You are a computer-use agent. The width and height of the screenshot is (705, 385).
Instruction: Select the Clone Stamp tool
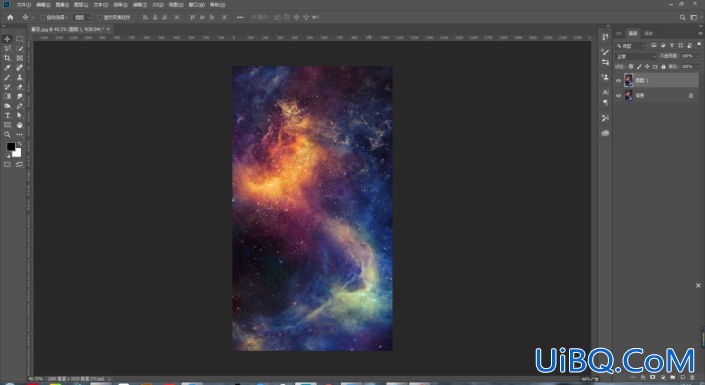click(x=20, y=77)
